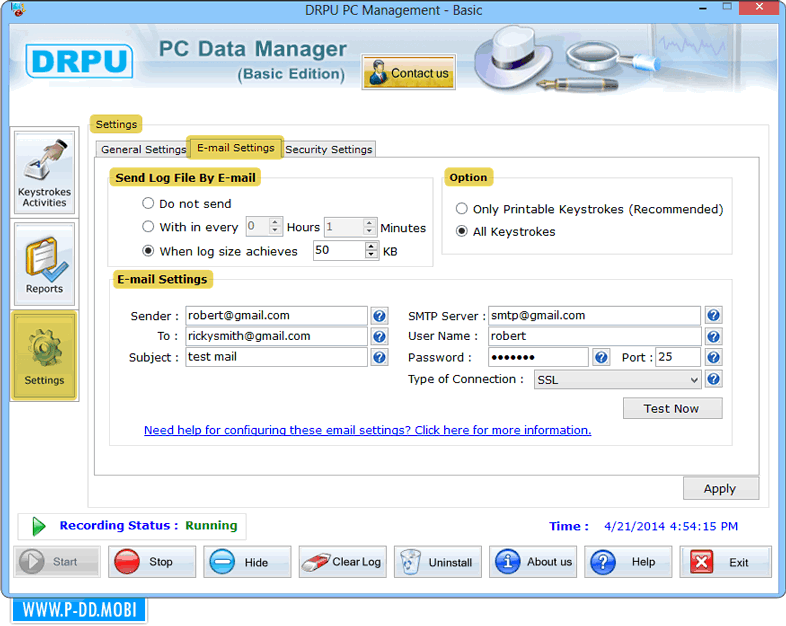786x626 pixels.
Task: Open email settings help information link
Action: [x=367, y=430]
